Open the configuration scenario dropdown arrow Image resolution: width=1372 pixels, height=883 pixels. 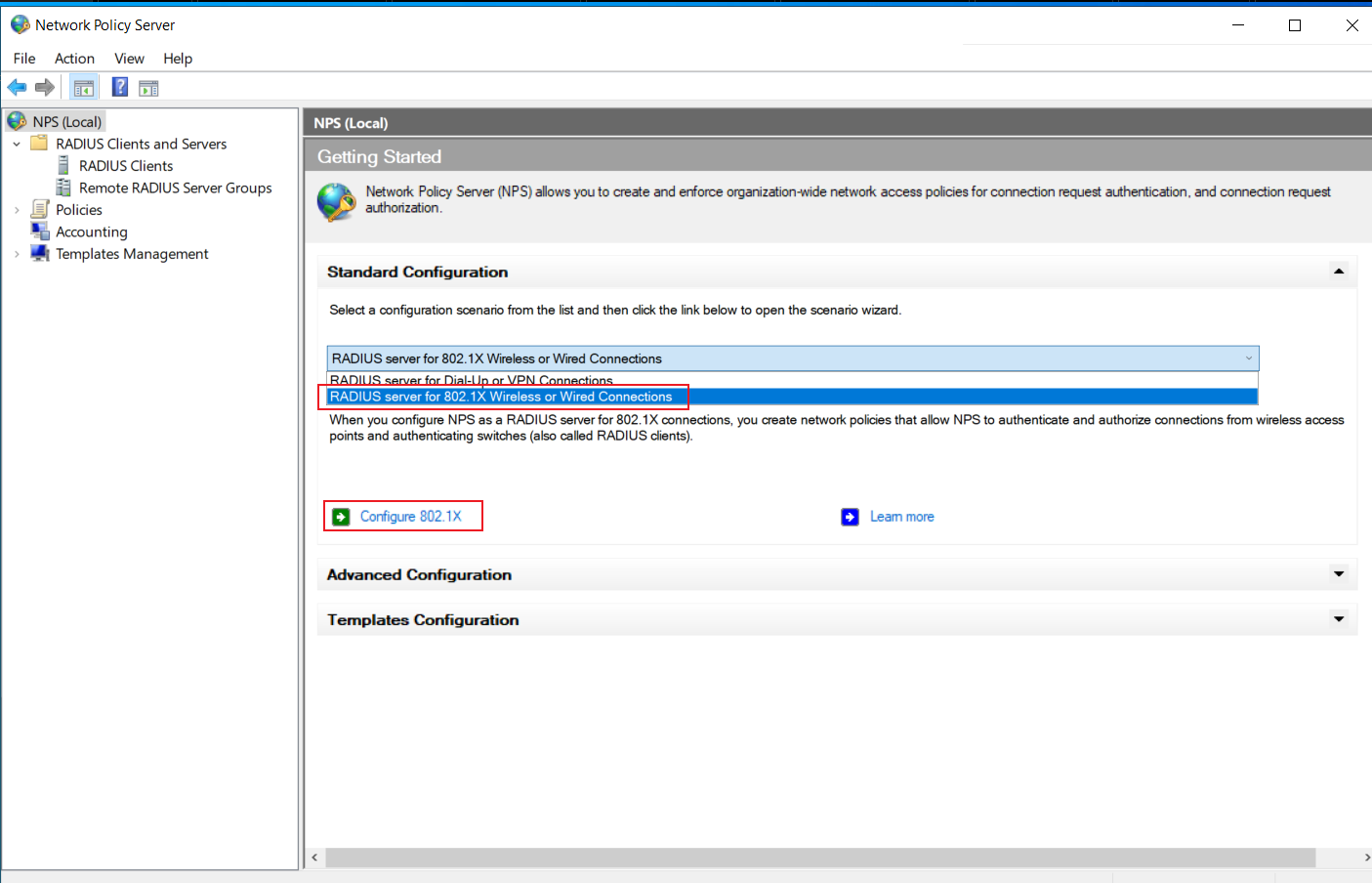click(x=1248, y=358)
